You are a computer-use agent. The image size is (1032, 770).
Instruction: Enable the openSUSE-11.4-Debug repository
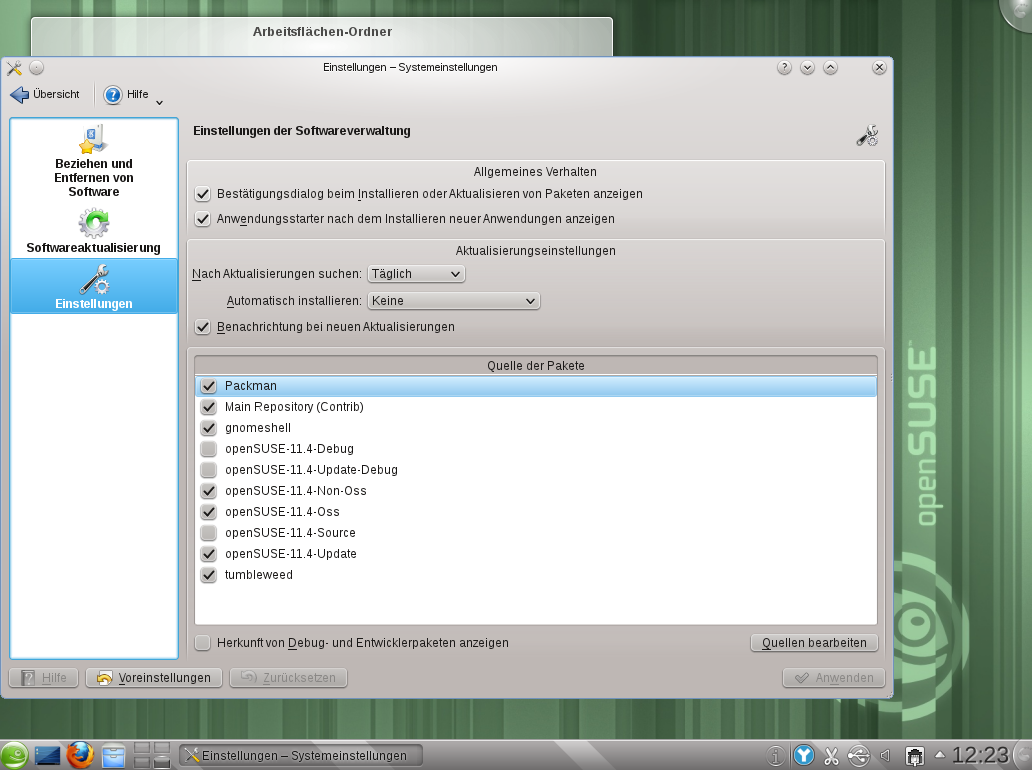[208, 449]
